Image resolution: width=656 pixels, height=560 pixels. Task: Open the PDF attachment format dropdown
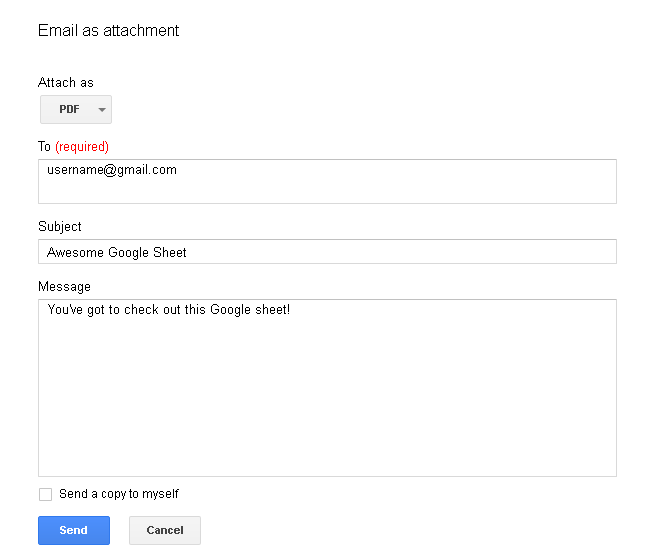[76, 110]
